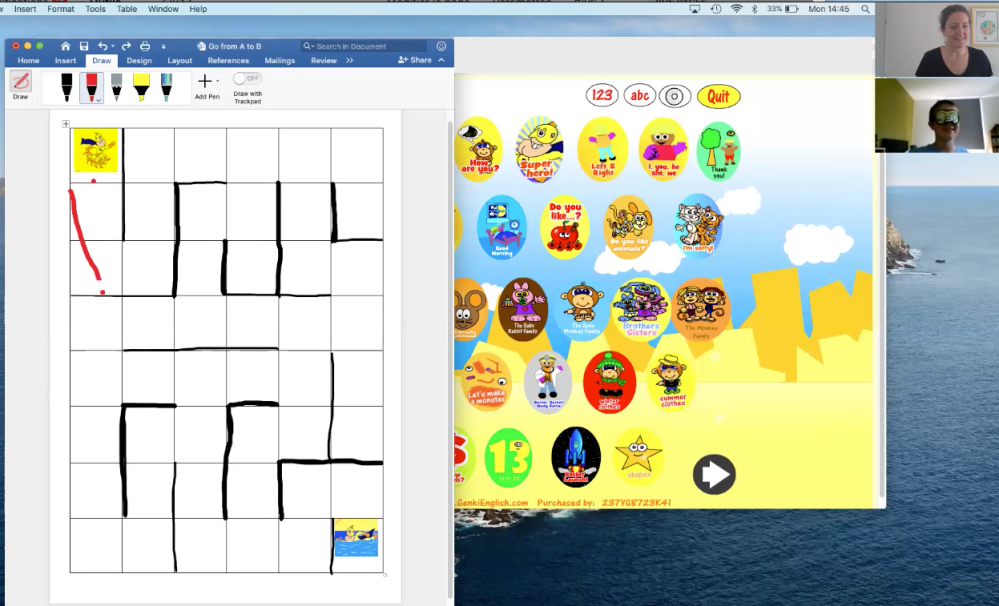
Task: Click the yellow Quit button
Action: coord(718,96)
